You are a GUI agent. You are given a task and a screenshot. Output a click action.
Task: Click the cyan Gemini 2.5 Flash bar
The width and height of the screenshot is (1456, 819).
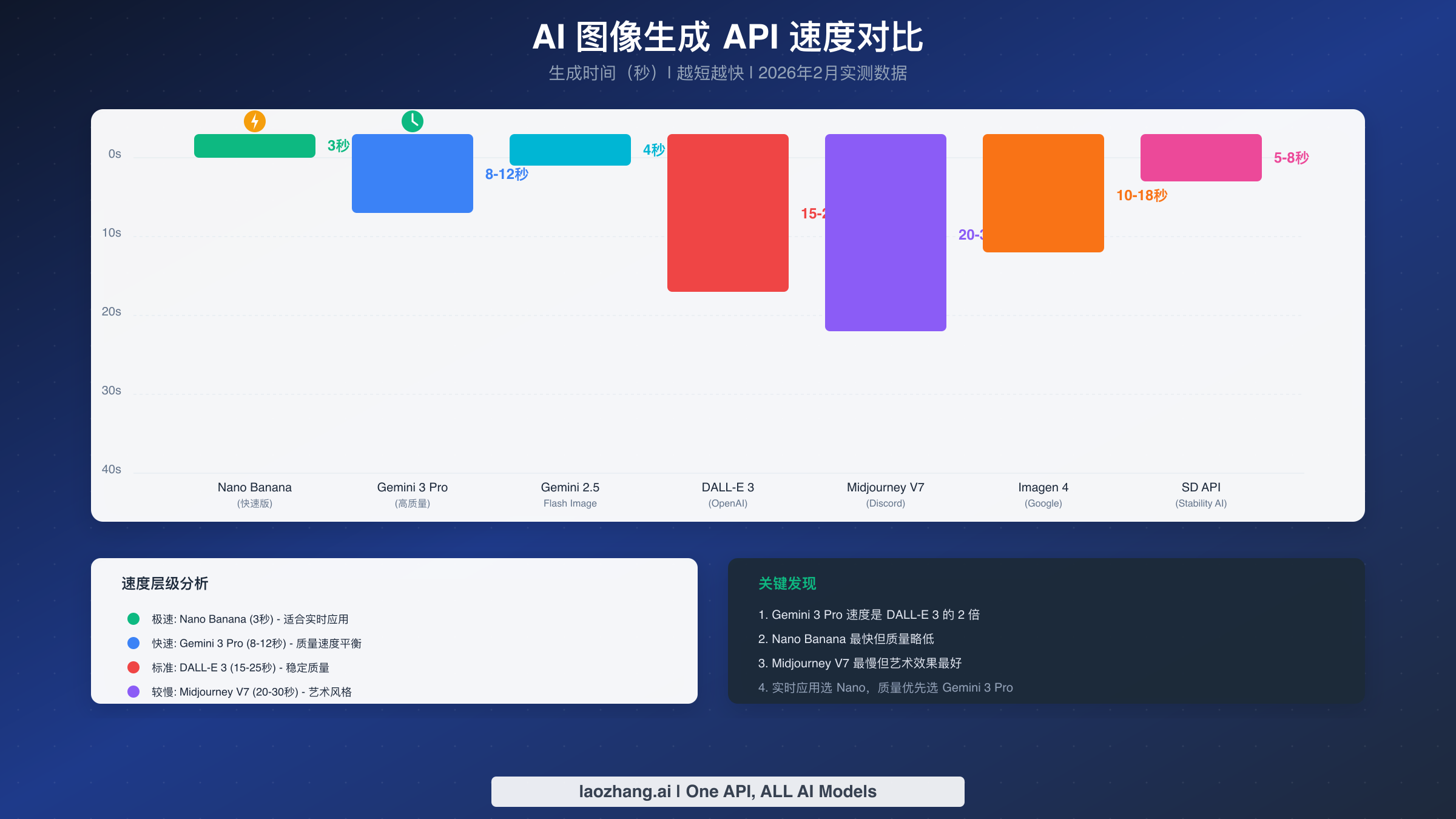pos(570,149)
